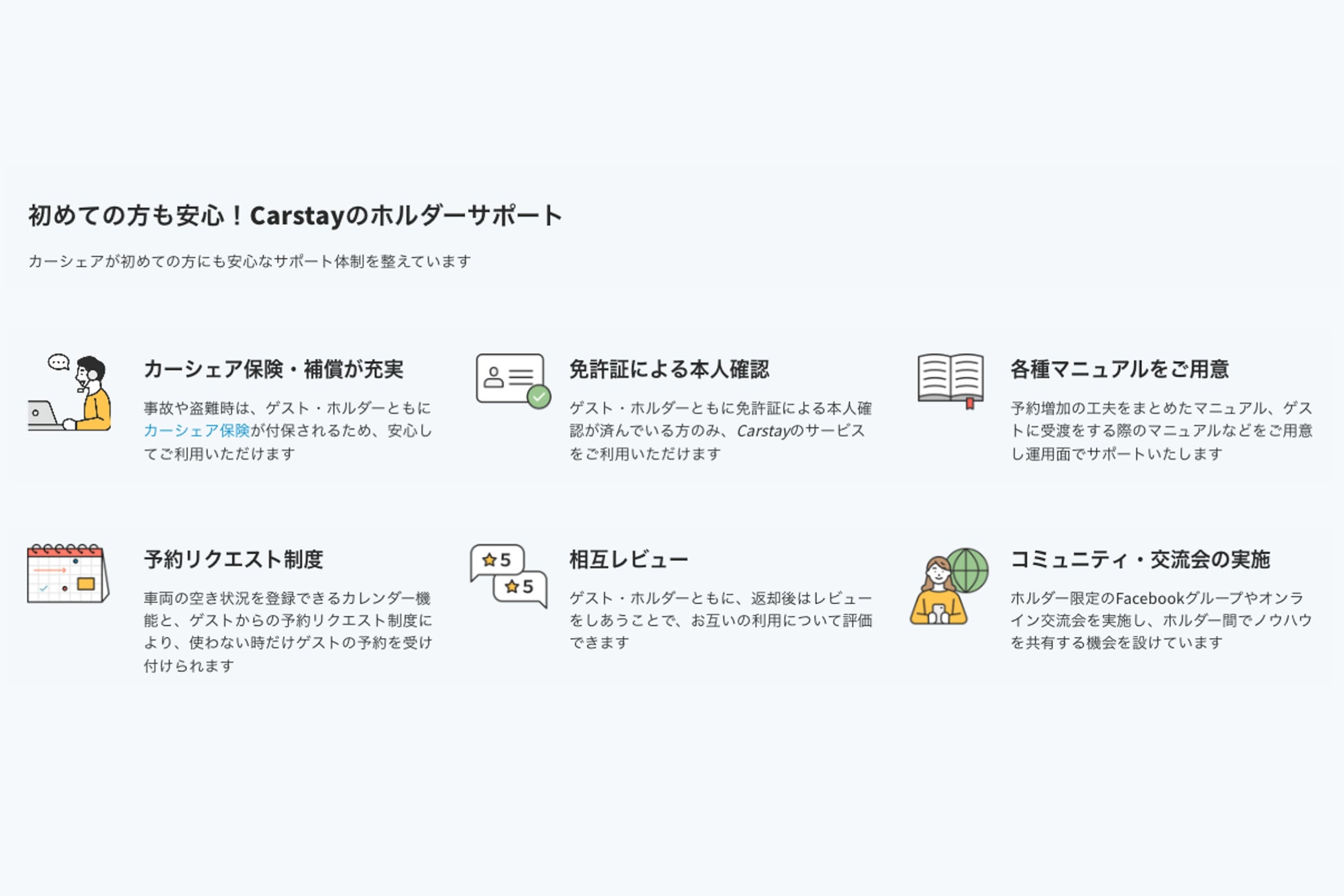Click the subtitle about カーシェア support system
Screen dimensions: 1344x896
tap(250, 261)
